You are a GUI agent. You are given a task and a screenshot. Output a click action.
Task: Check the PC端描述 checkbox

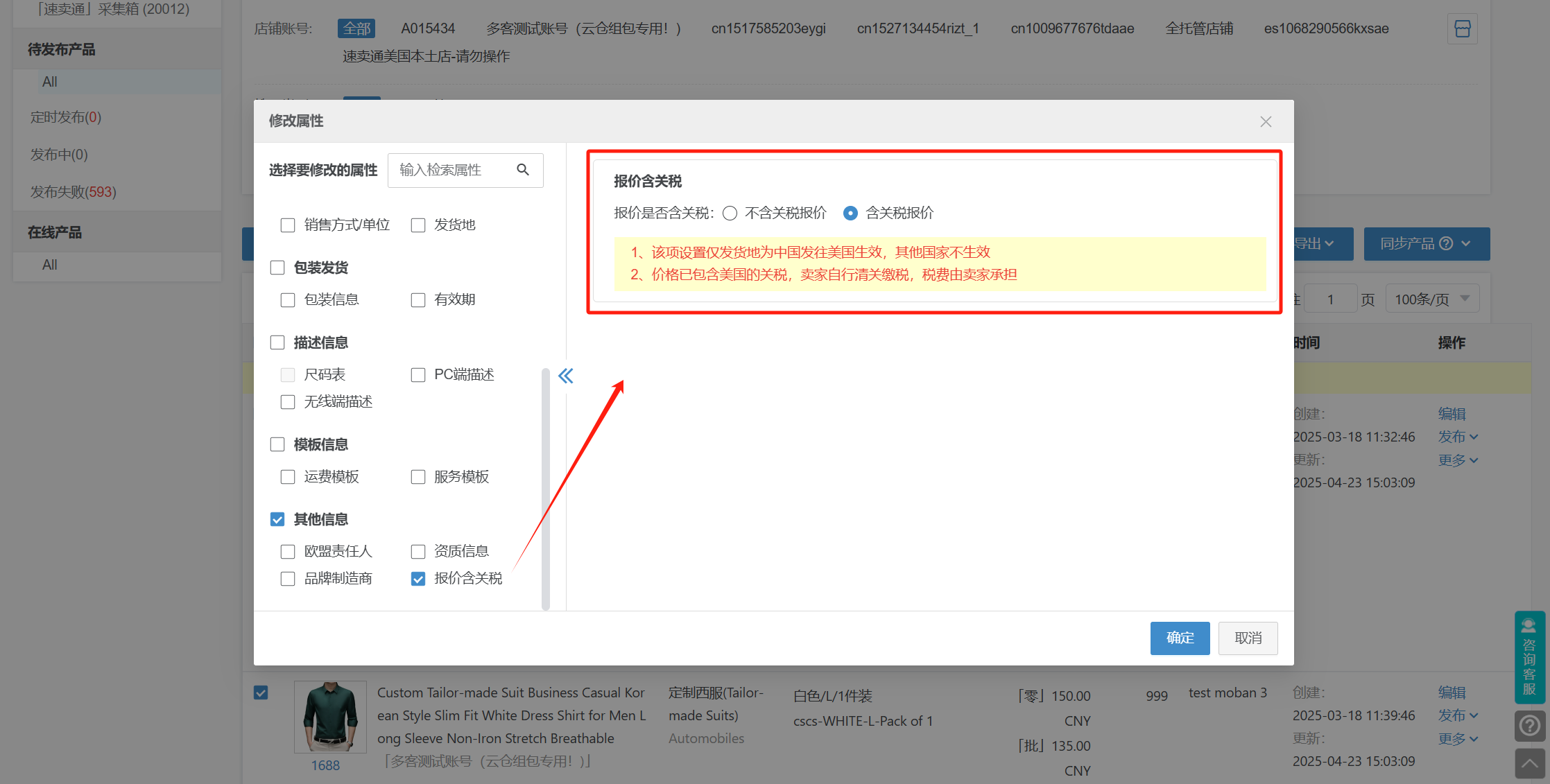pyautogui.click(x=418, y=375)
